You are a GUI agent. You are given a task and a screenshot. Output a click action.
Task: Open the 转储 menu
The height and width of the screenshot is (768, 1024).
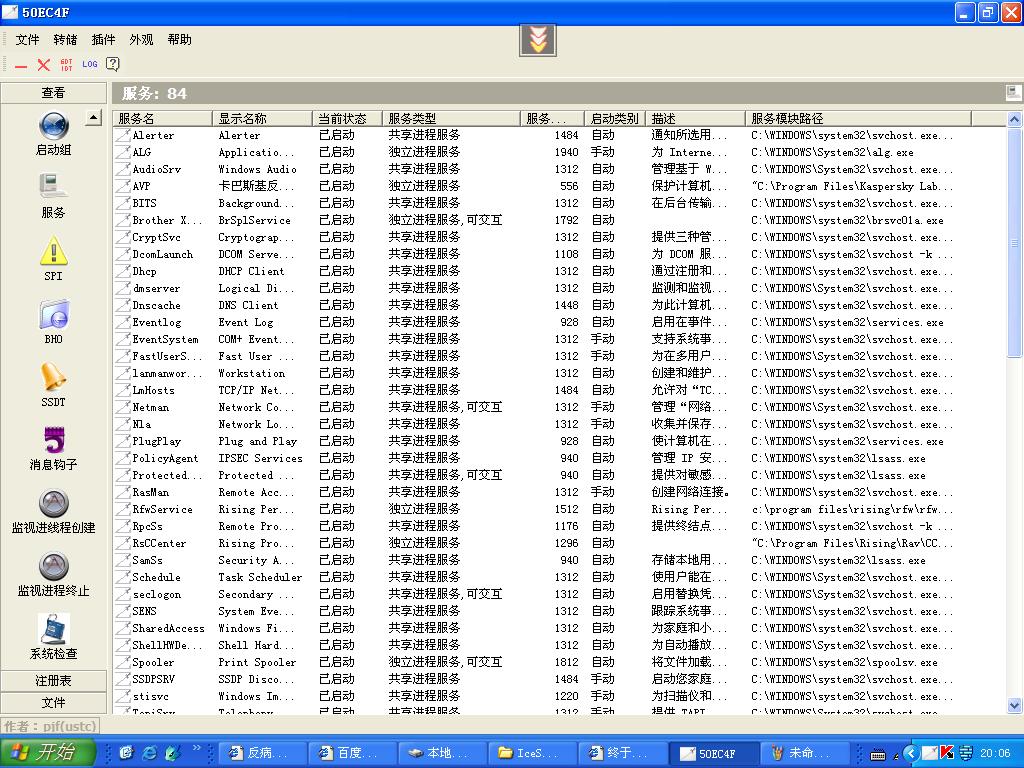click(65, 40)
